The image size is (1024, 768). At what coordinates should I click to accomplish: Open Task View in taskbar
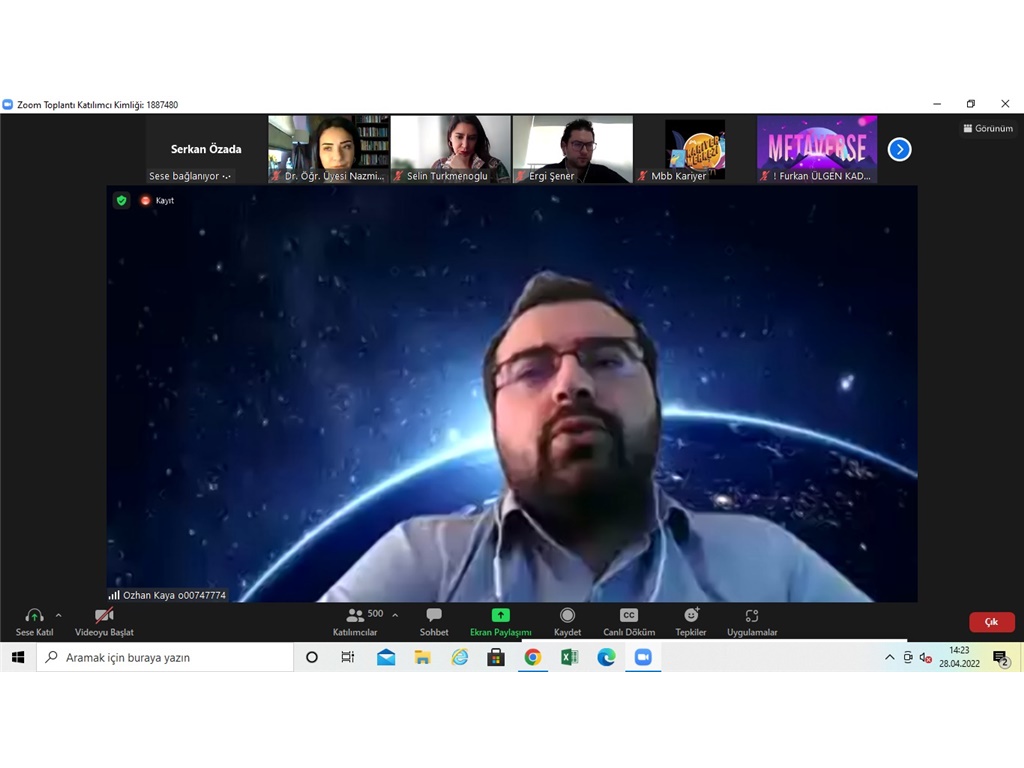point(348,657)
